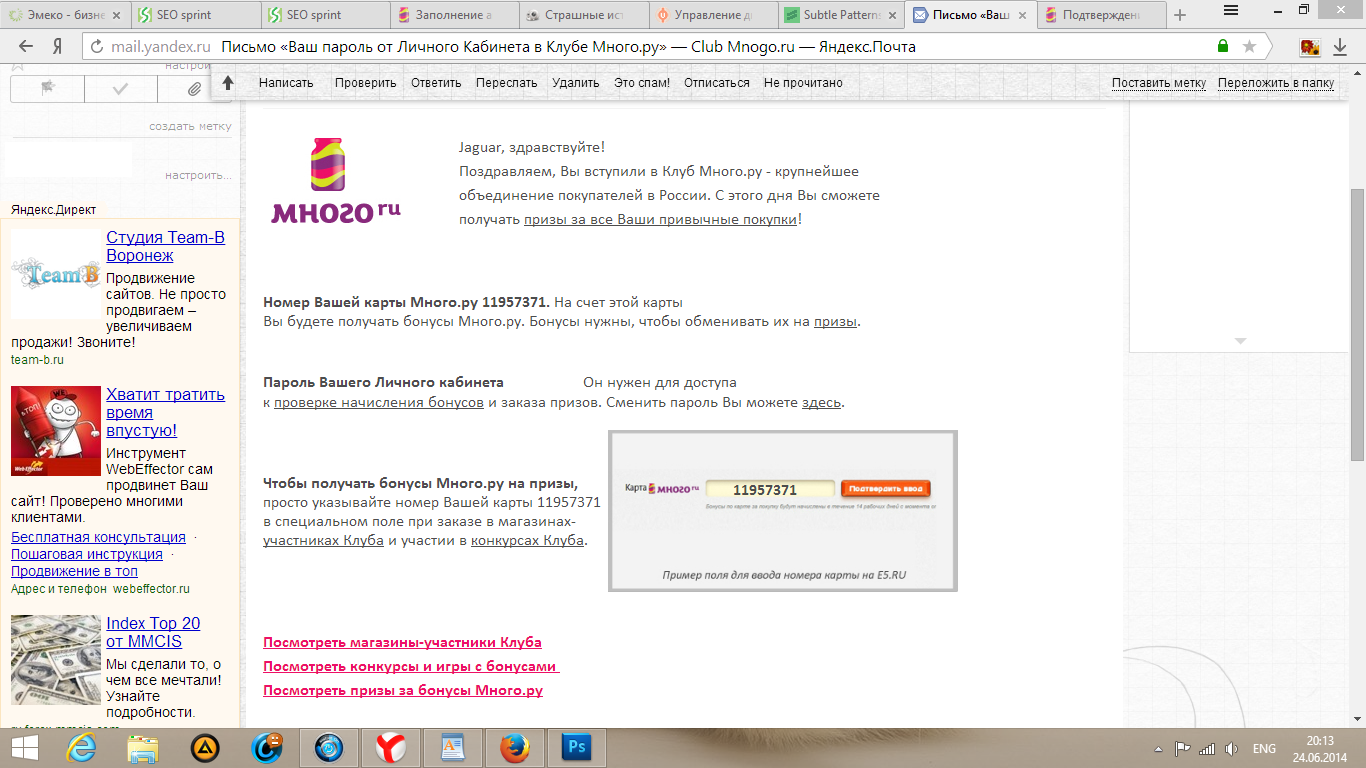The width and height of the screenshot is (1366, 768).
Task: Click the paperclip attachments filter icon
Action: pyautogui.click(x=195, y=89)
